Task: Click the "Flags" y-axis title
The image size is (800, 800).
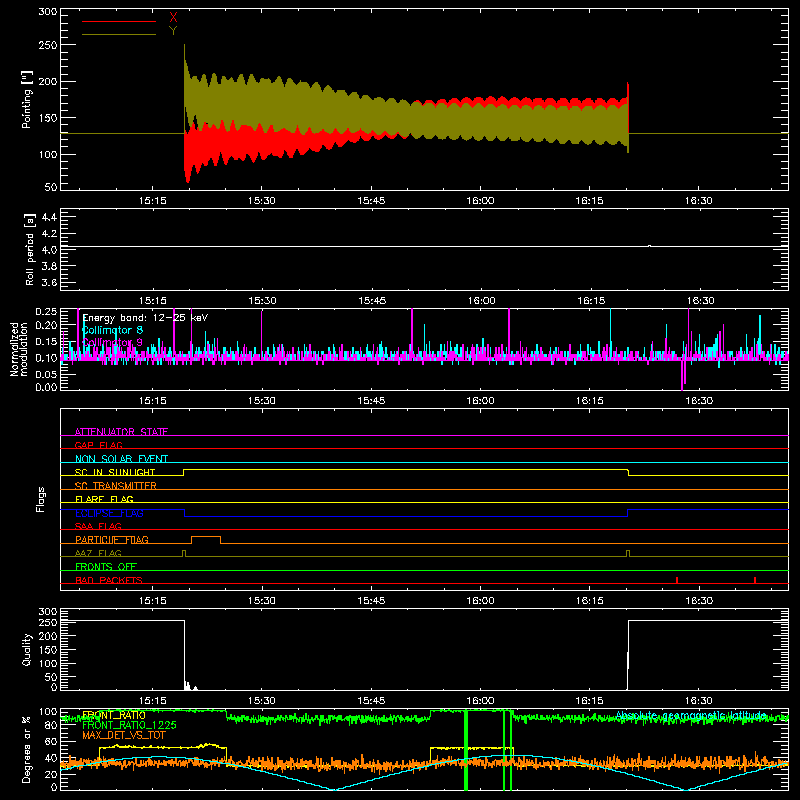Action: (41, 499)
